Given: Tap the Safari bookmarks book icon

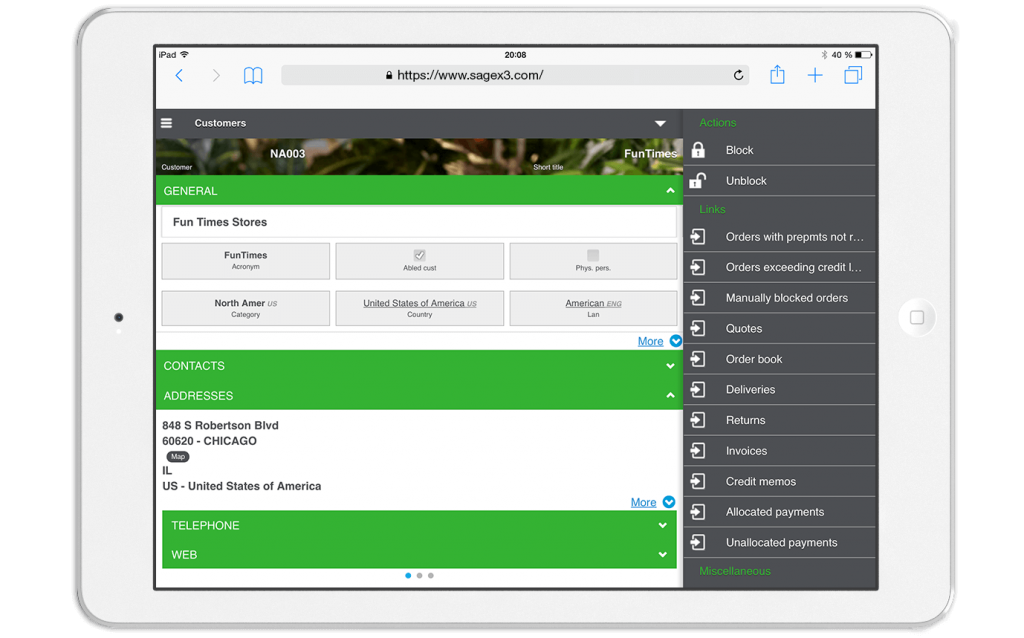Looking at the screenshot, I should [x=253, y=76].
